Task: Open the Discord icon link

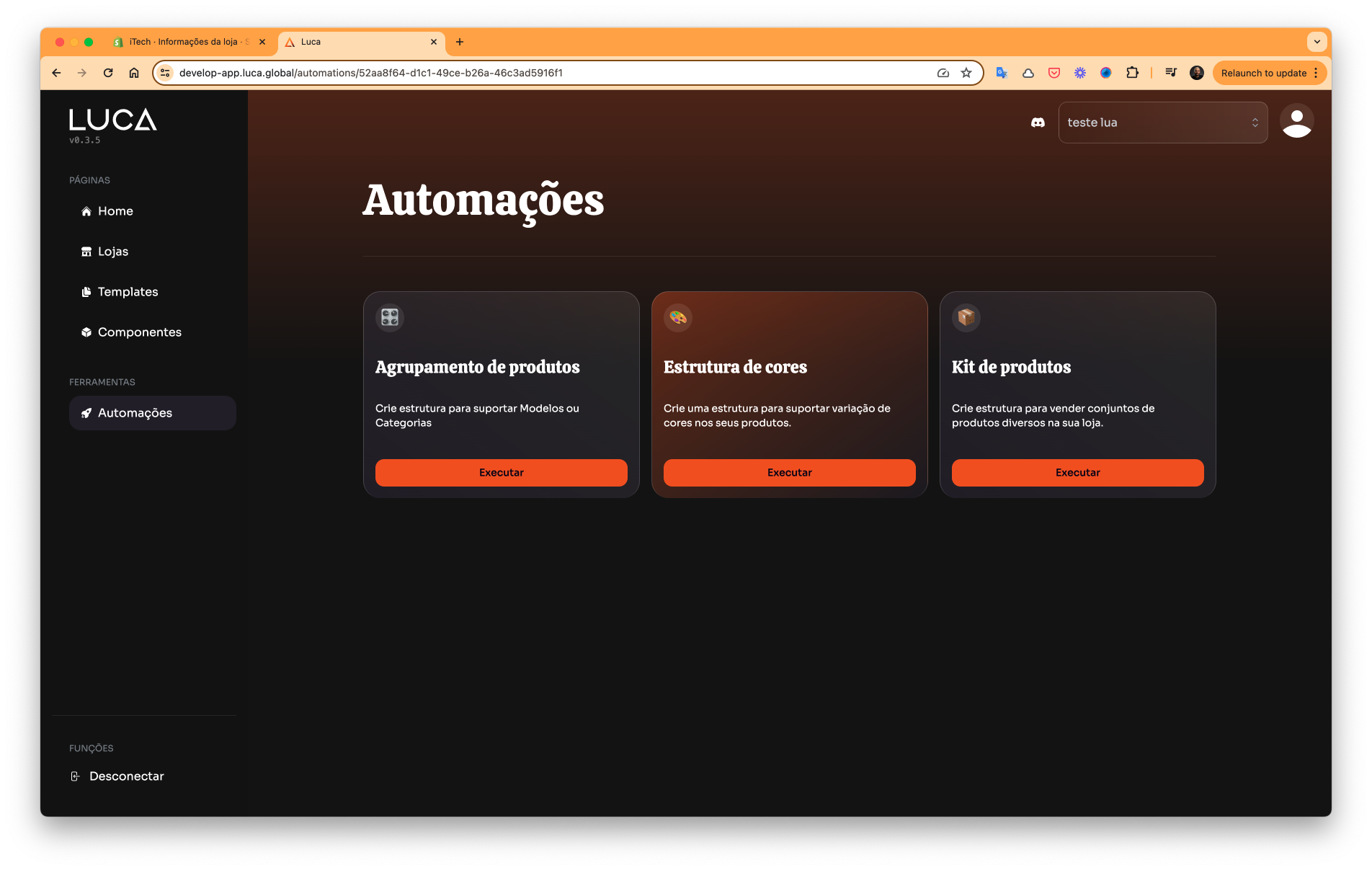Action: click(x=1038, y=123)
